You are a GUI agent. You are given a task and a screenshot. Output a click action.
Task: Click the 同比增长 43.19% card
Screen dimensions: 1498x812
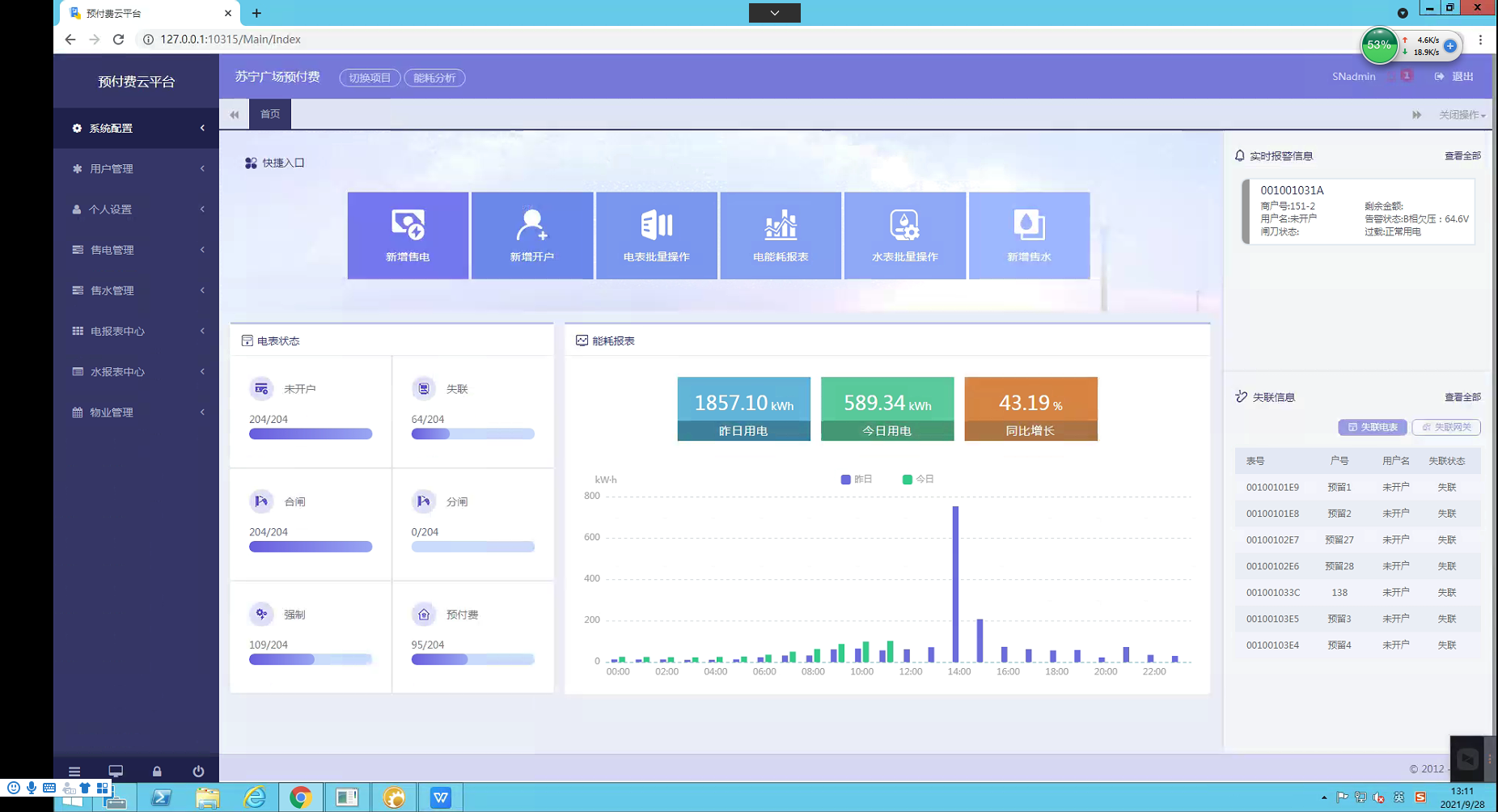coord(1030,408)
